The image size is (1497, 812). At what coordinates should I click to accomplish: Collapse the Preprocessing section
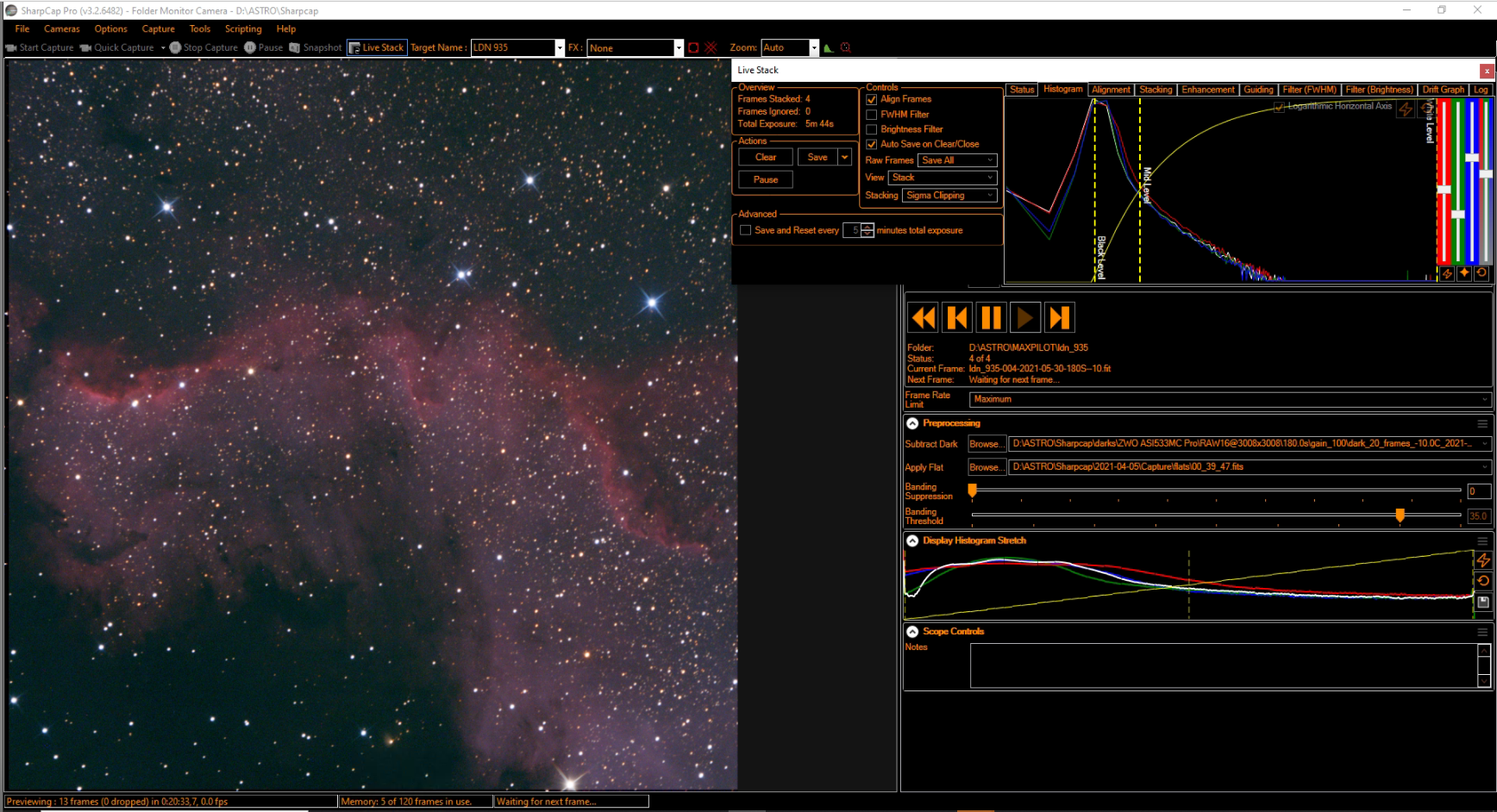click(x=912, y=423)
